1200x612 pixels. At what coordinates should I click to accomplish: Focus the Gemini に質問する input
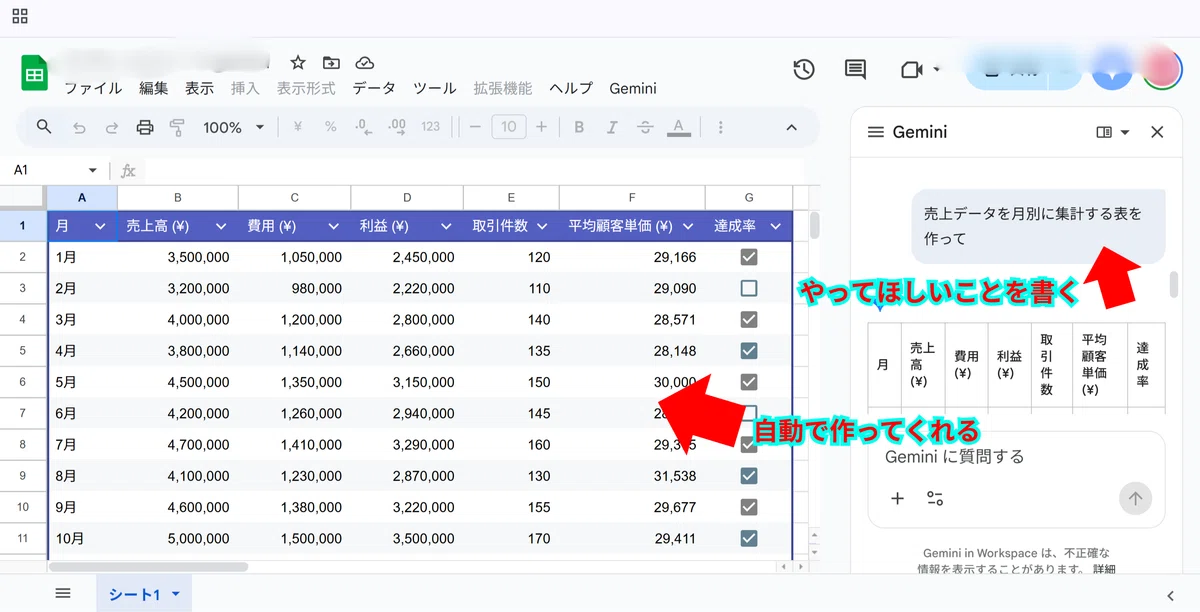tap(1016, 457)
